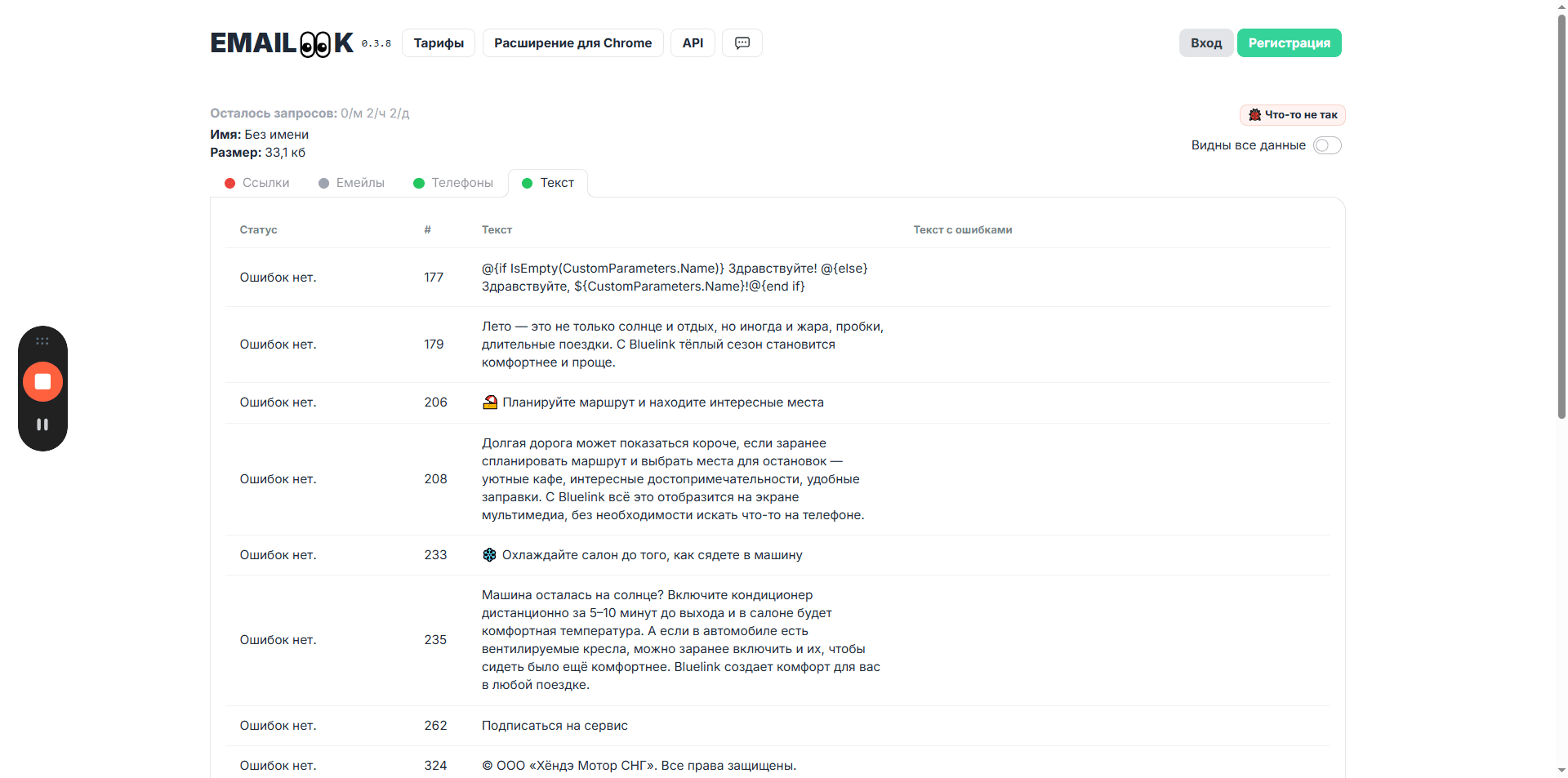The height and width of the screenshot is (778, 1568).
Task: Click row number 233
Action: click(x=435, y=555)
